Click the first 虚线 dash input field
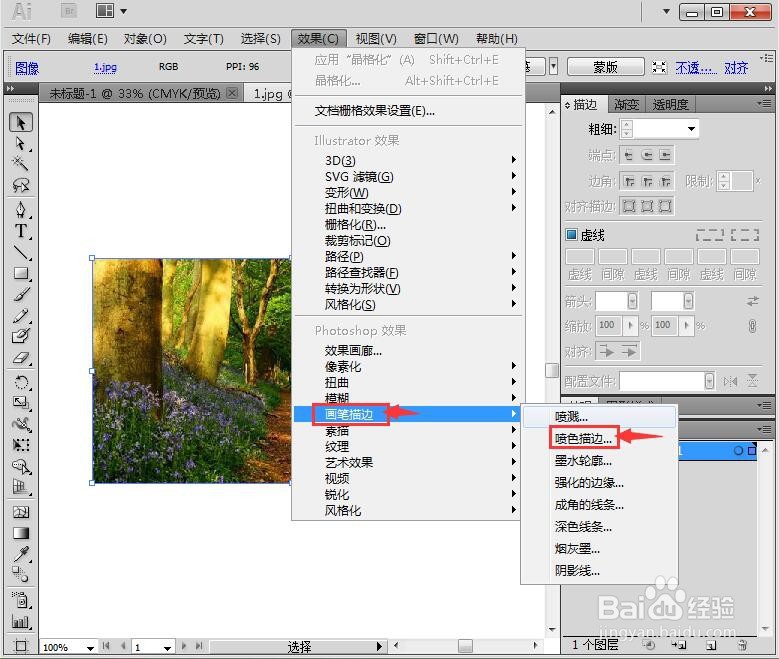The image size is (779, 659). [580, 256]
